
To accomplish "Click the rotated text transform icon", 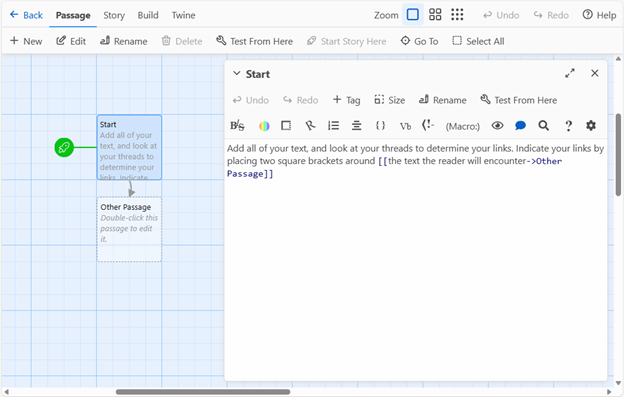I will pyautogui.click(x=310, y=126).
